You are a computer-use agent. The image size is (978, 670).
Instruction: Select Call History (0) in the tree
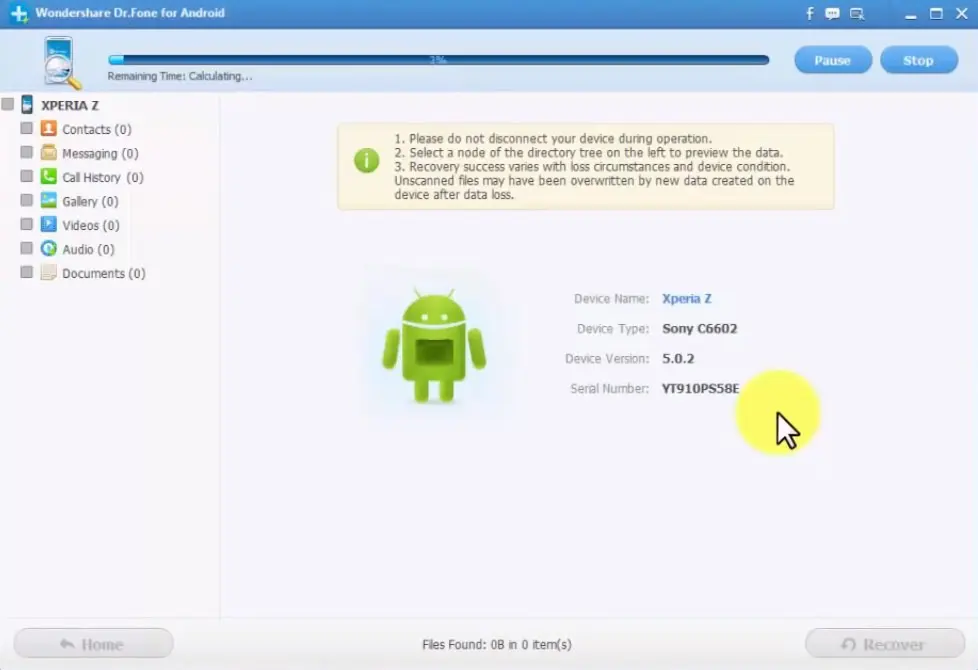point(103,177)
